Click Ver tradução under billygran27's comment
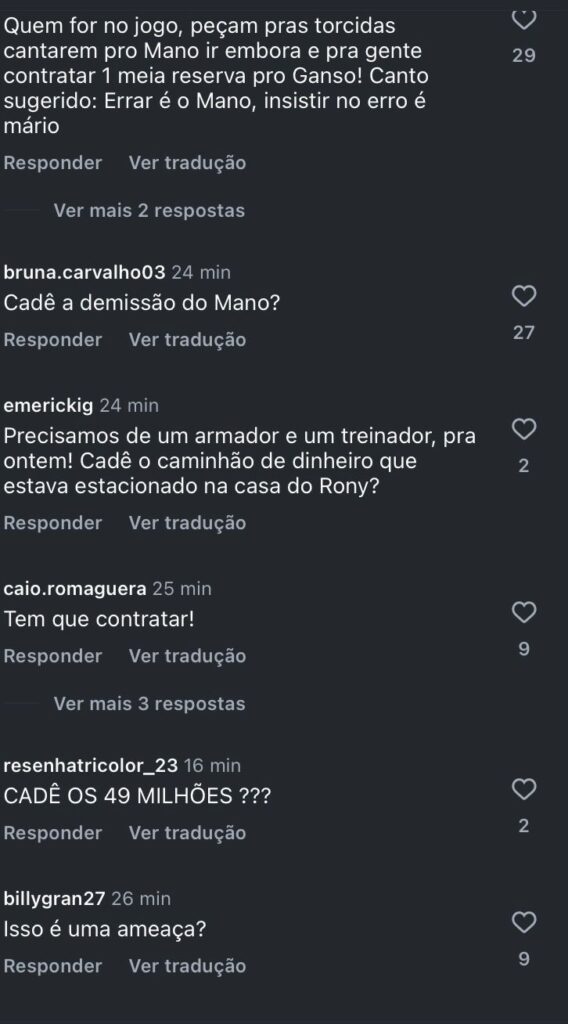This screenshot has width=568, height=1024. click(187, 966)
